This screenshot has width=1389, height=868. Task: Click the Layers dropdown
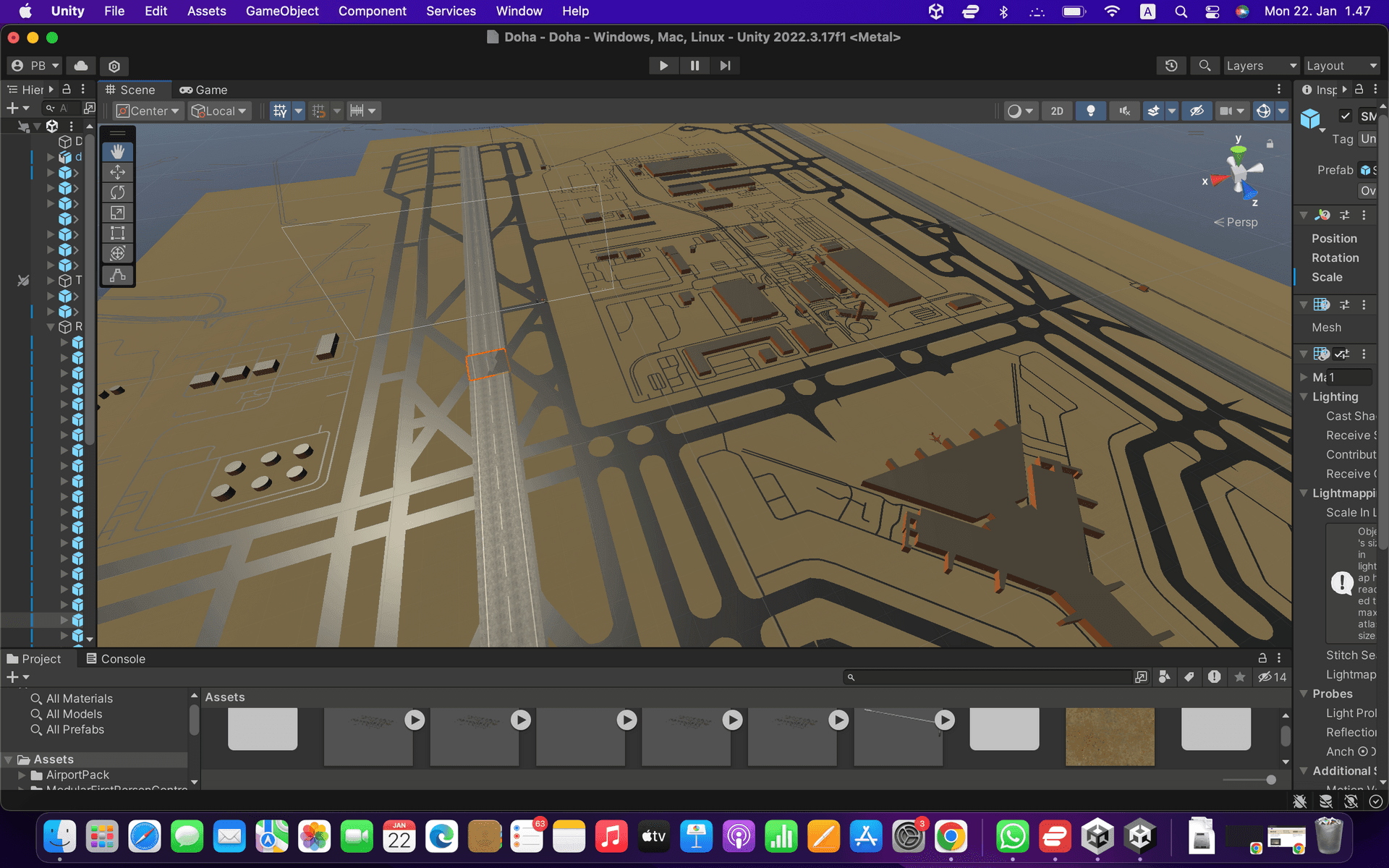1260,66
